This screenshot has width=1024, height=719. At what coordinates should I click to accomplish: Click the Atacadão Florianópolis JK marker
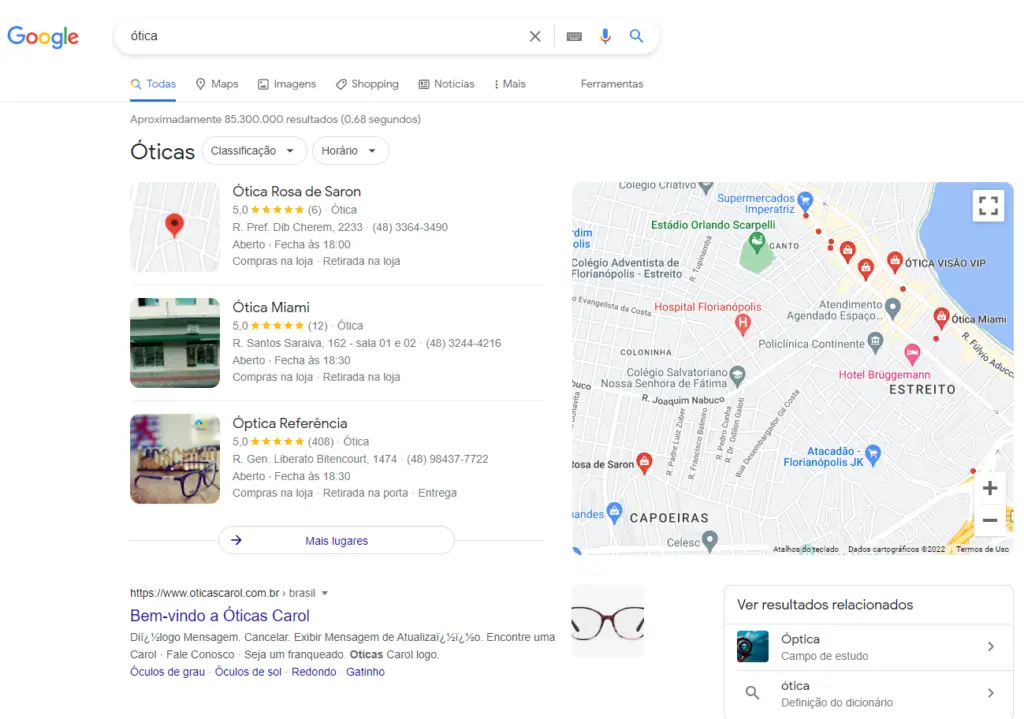(873, 453)
